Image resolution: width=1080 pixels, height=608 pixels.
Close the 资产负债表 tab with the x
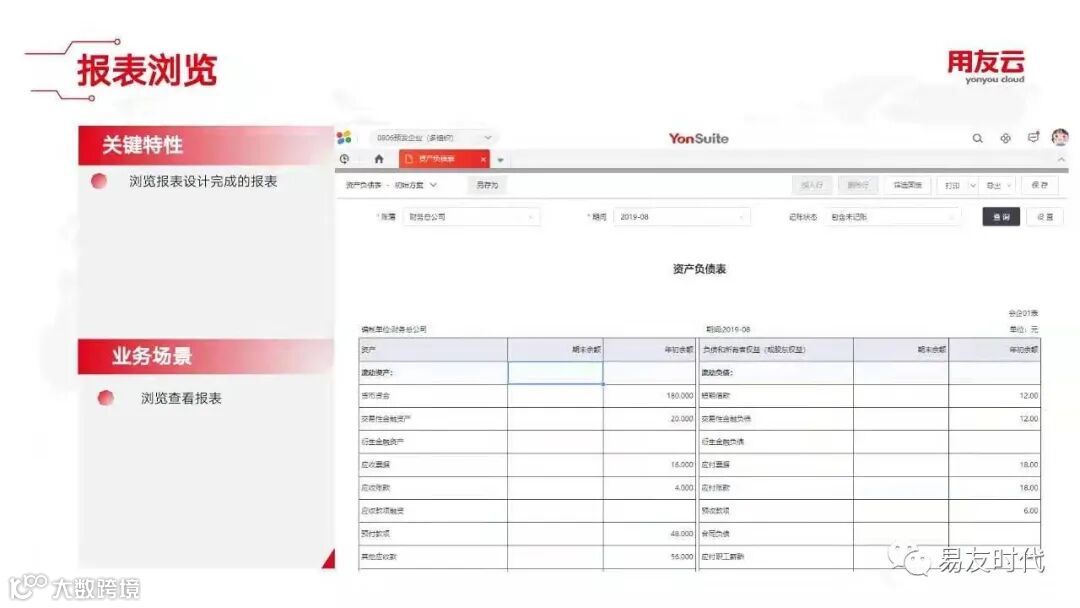[483, 160]
